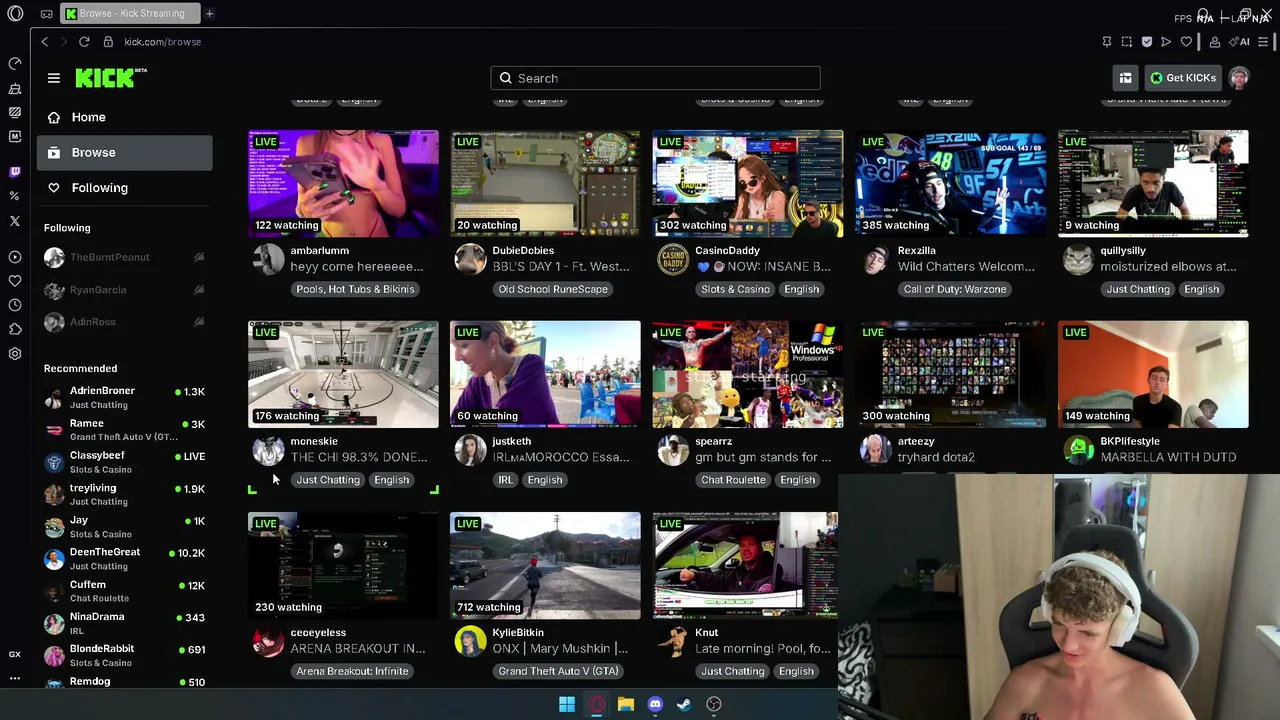This screenshot has height=720, width=1280.
Task: Open the three-dots sidebar setup menu
Action: [15, 678]
